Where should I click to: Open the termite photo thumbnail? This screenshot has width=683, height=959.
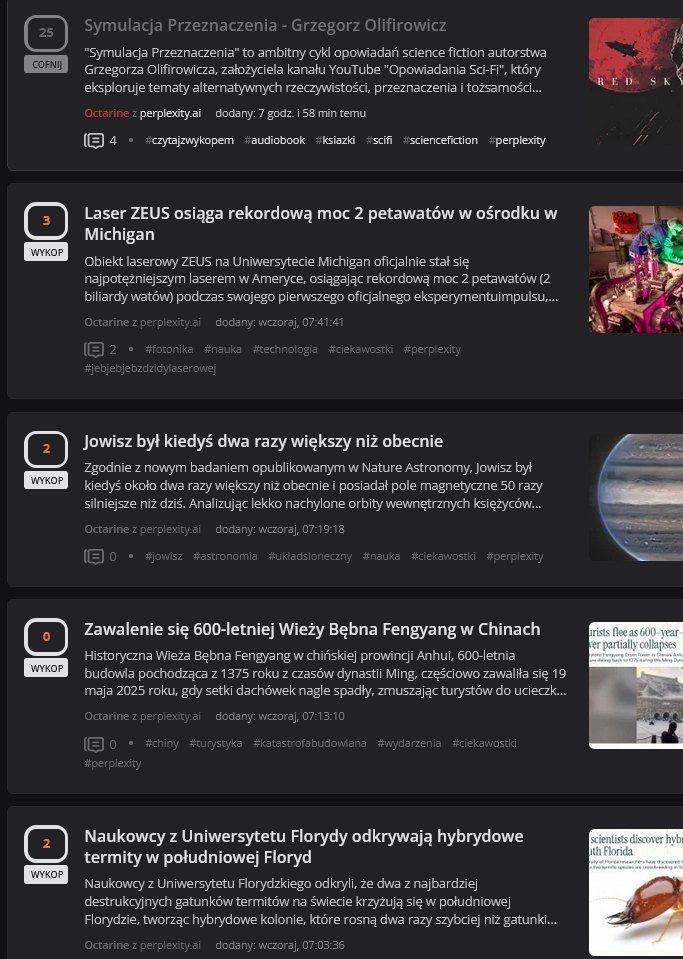click(636, 892)
